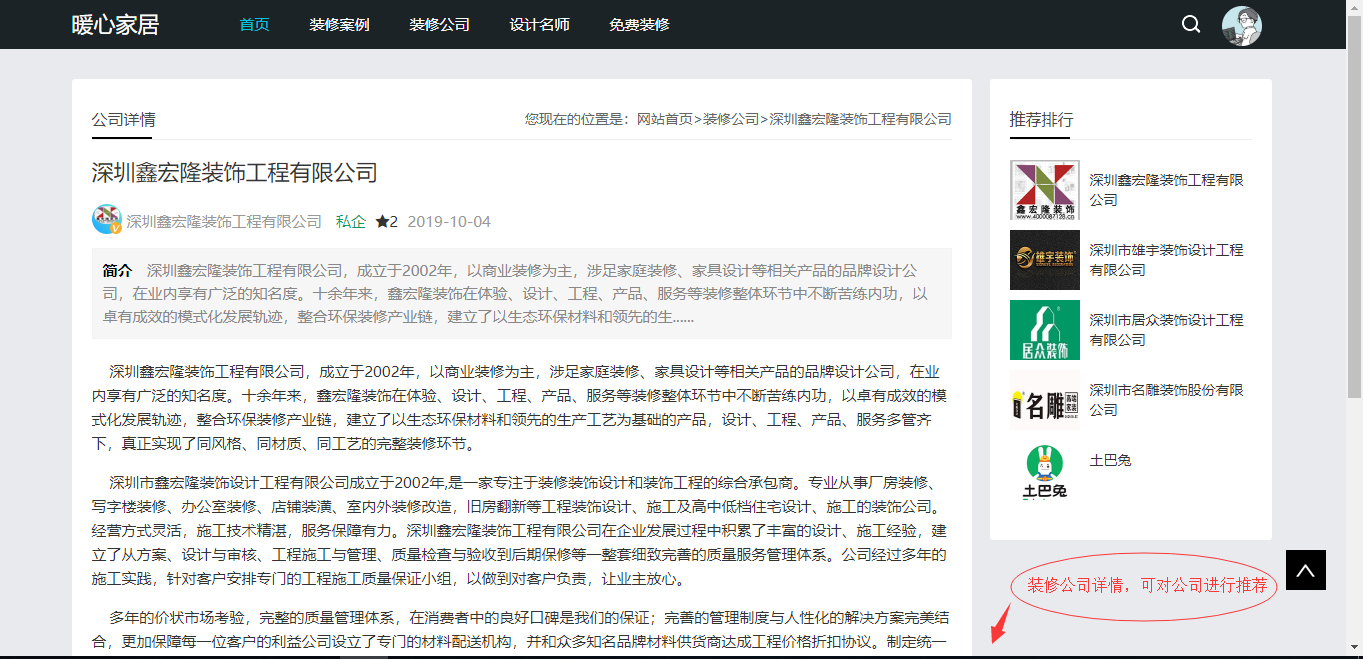The width and height of the screenshot is (1363, 659).
Task: Click the date 2019-10-04
Action: 449,221
